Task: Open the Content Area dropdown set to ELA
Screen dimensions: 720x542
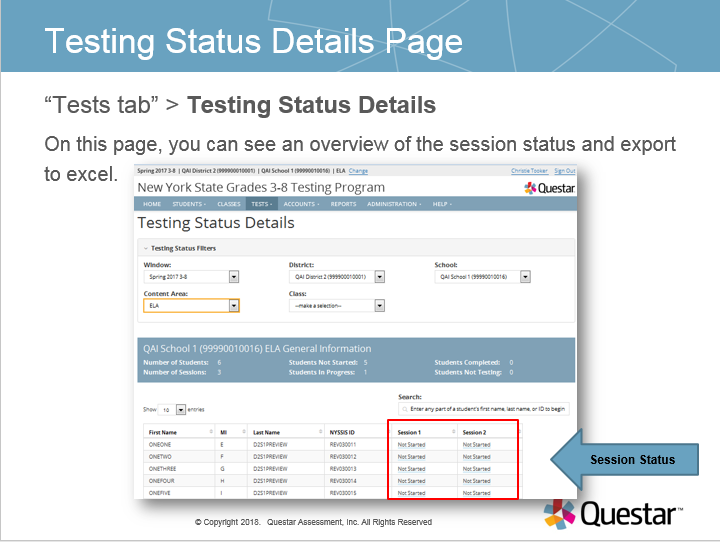Action: click(191, 306)
